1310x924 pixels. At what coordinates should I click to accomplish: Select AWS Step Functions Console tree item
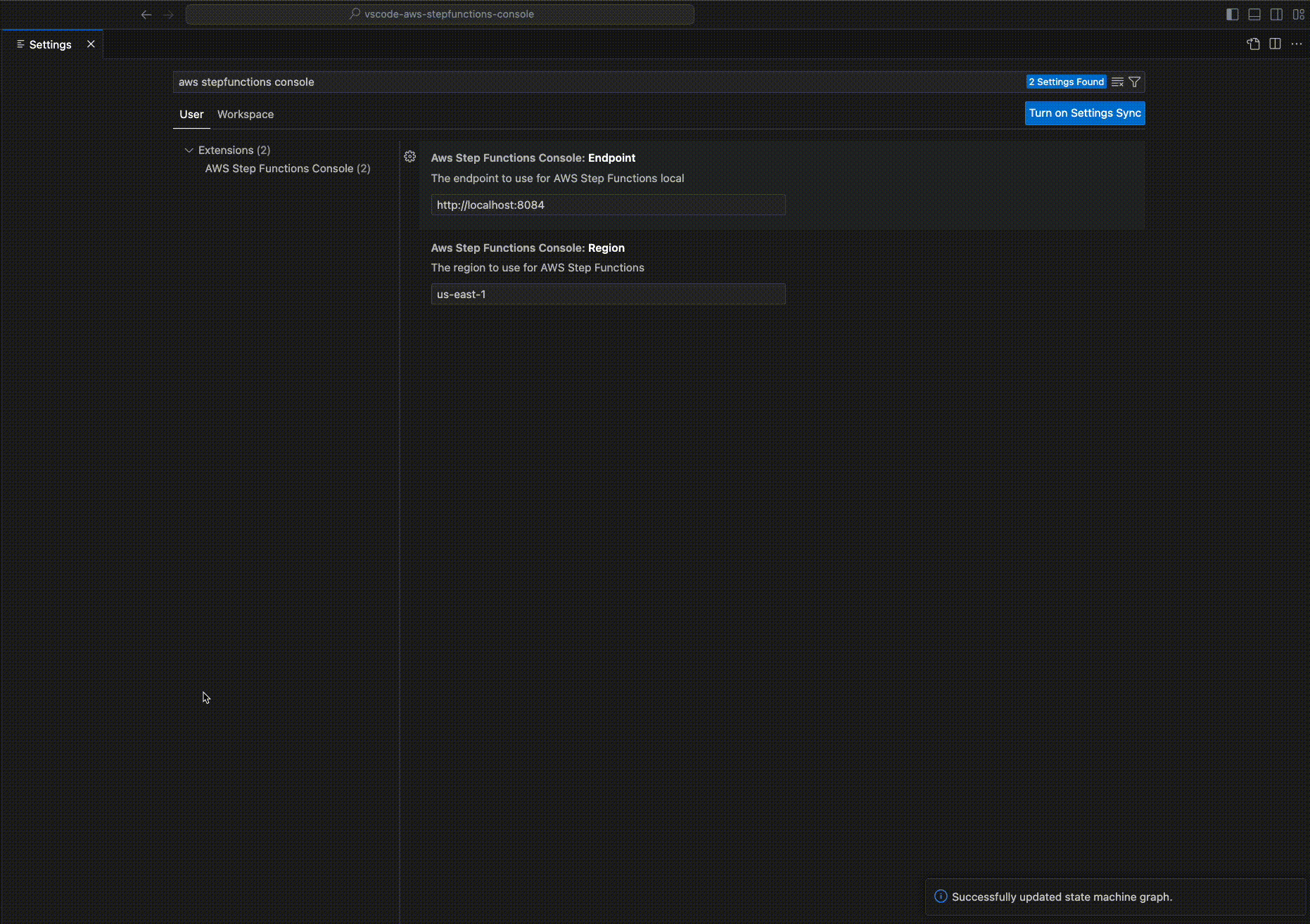pyautogui.click(x=288, y=169)
